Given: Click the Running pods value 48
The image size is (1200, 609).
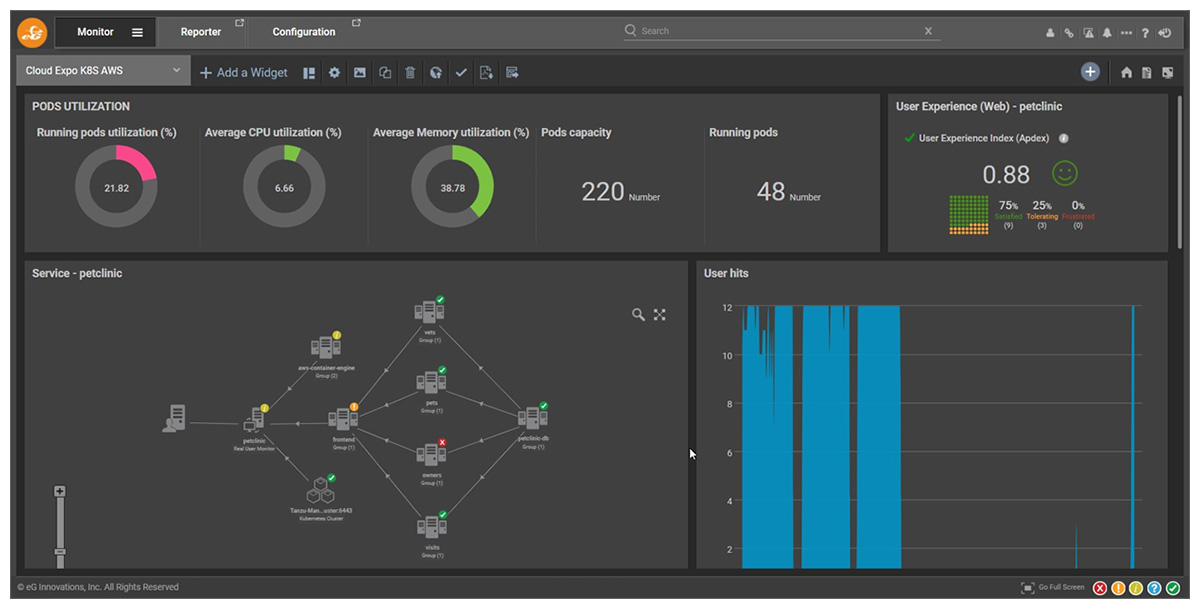Looking at the screenshot, I should click(x=771, y=192).
